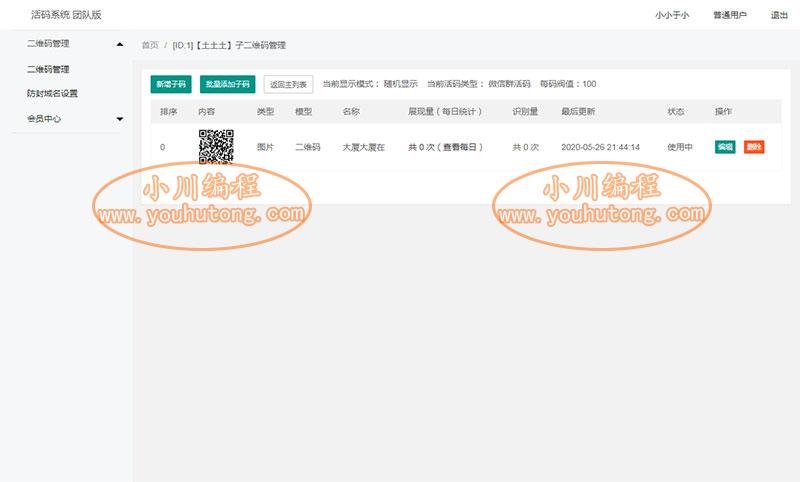Click the 查看每日 link in 展现量 cell
The image size is (800, 482).
click(x=460, y=147)
